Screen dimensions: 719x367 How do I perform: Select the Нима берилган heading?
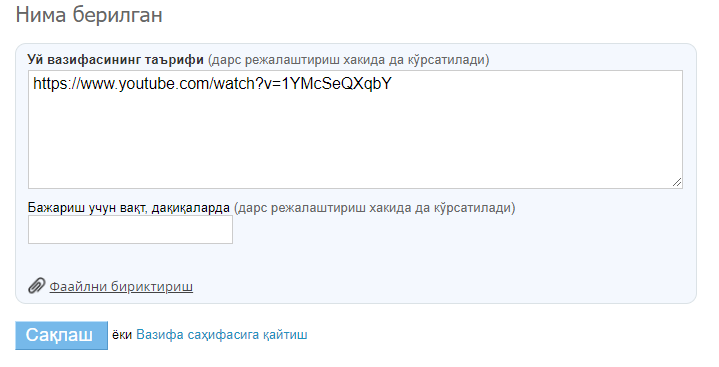pyautogui.click(x=89, y=15)
